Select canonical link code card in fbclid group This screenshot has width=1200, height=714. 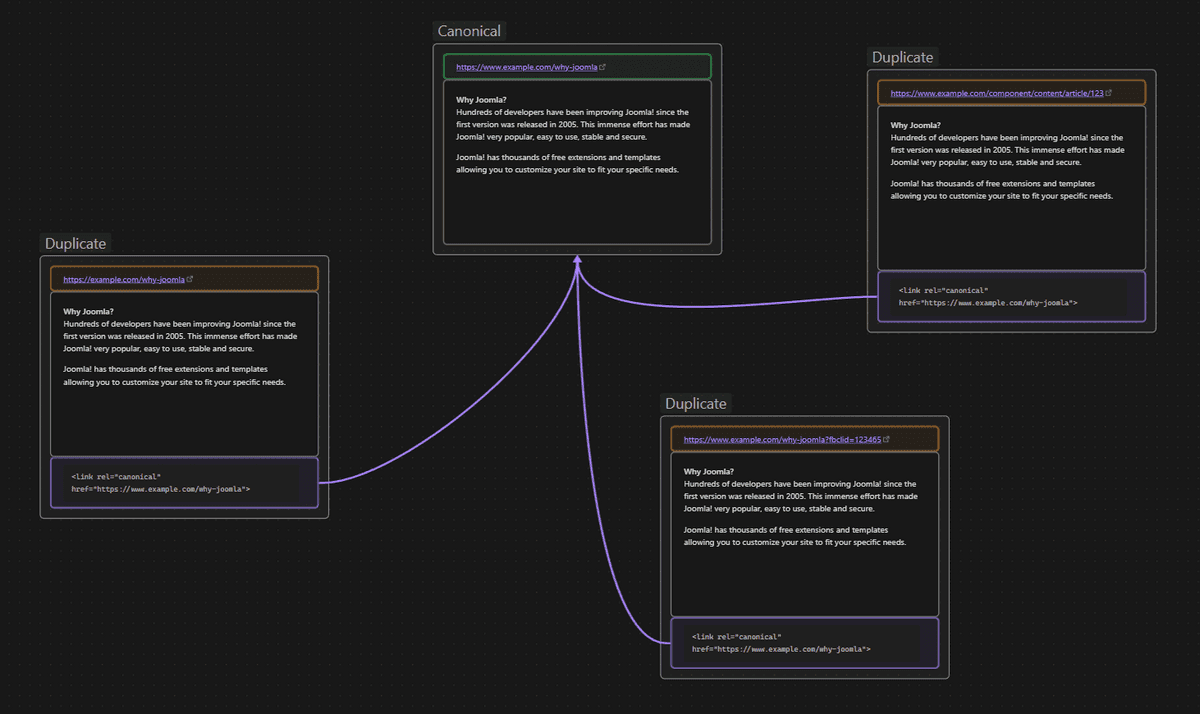point(804,643)
